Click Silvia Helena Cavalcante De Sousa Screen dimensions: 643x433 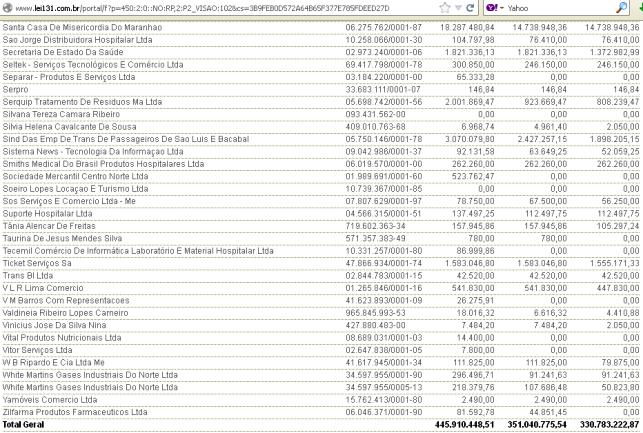coord(69,127)
